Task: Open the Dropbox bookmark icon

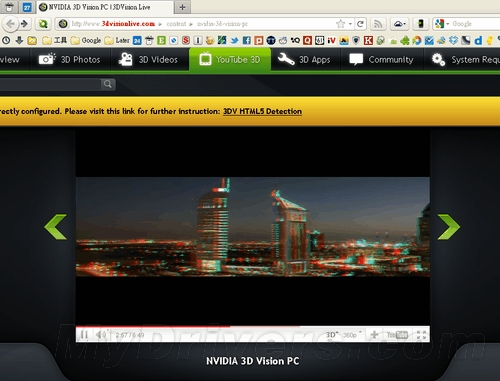Action: point(453,40)
